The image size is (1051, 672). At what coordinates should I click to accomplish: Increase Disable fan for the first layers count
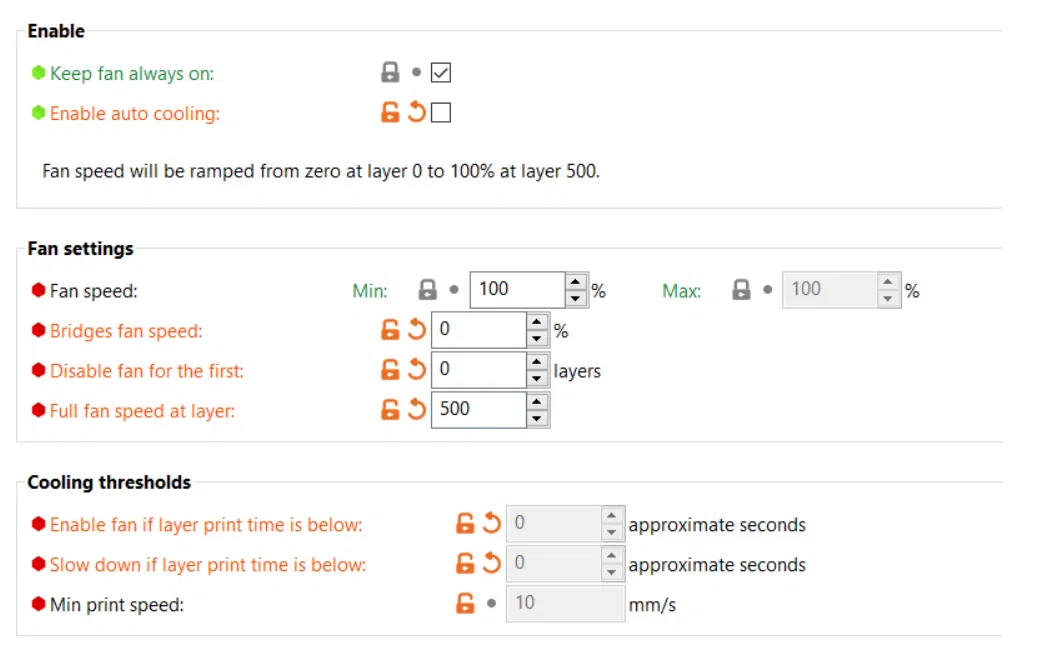point(538,361)
